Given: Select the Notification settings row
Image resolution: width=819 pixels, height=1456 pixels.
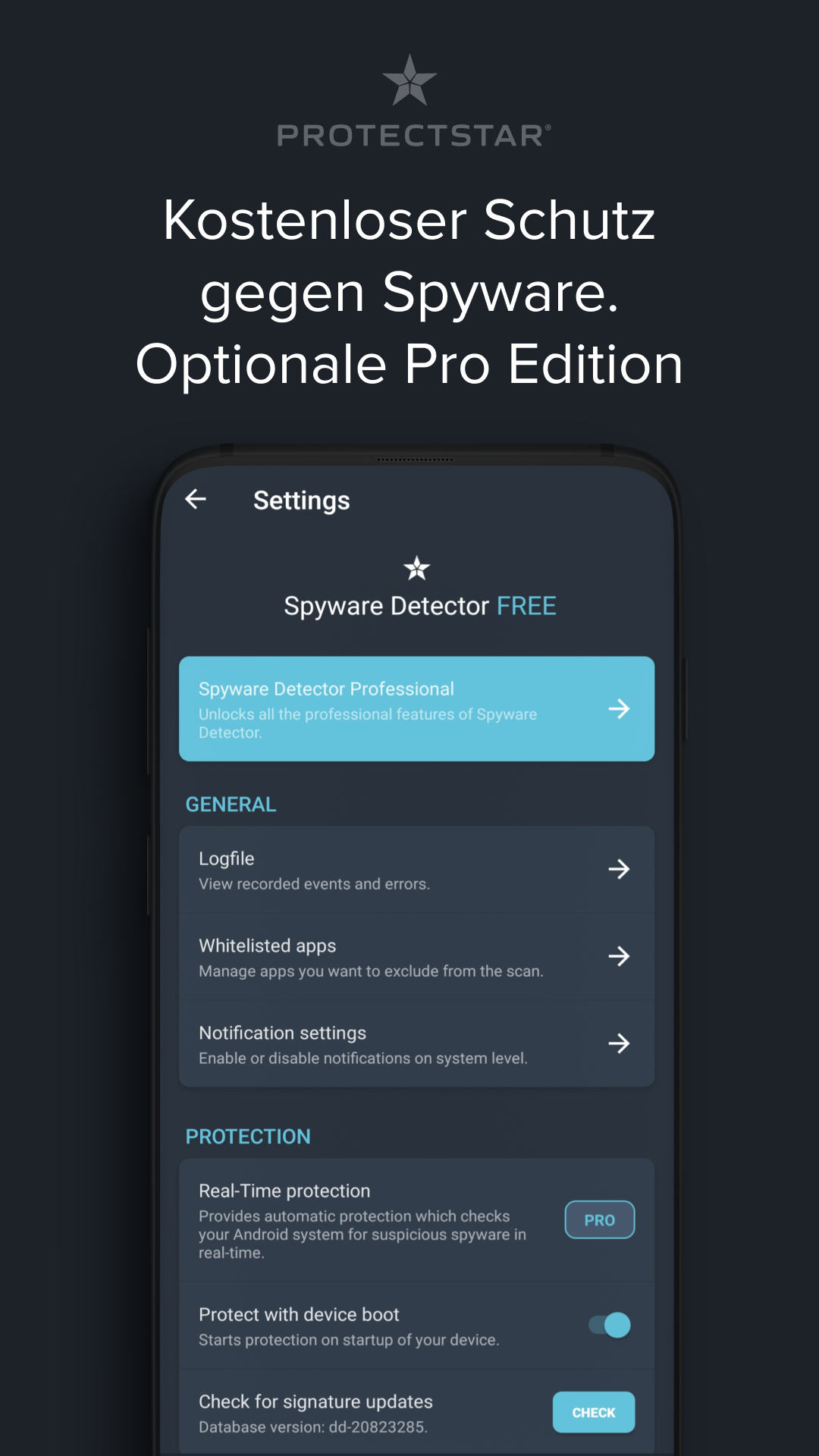Looking at the screenshot, I should click(x=416, y=1044).
